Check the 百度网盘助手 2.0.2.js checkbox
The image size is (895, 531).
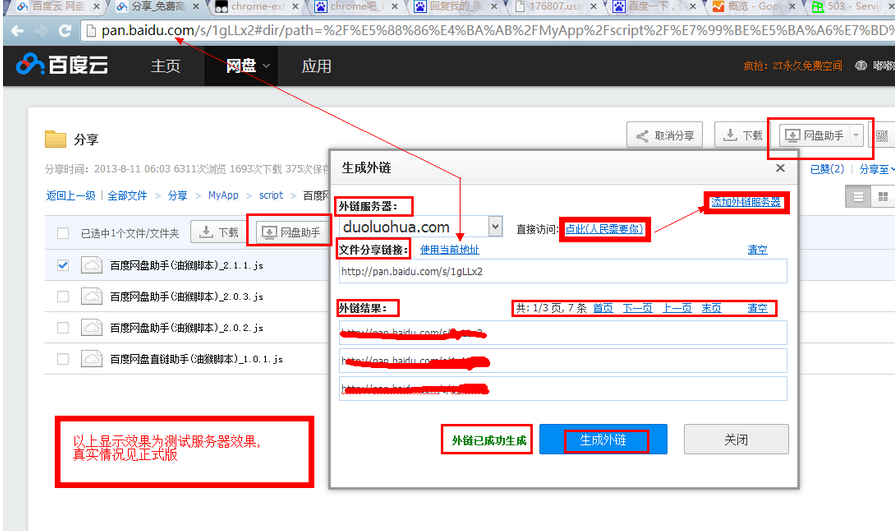[x=63, y=328]
